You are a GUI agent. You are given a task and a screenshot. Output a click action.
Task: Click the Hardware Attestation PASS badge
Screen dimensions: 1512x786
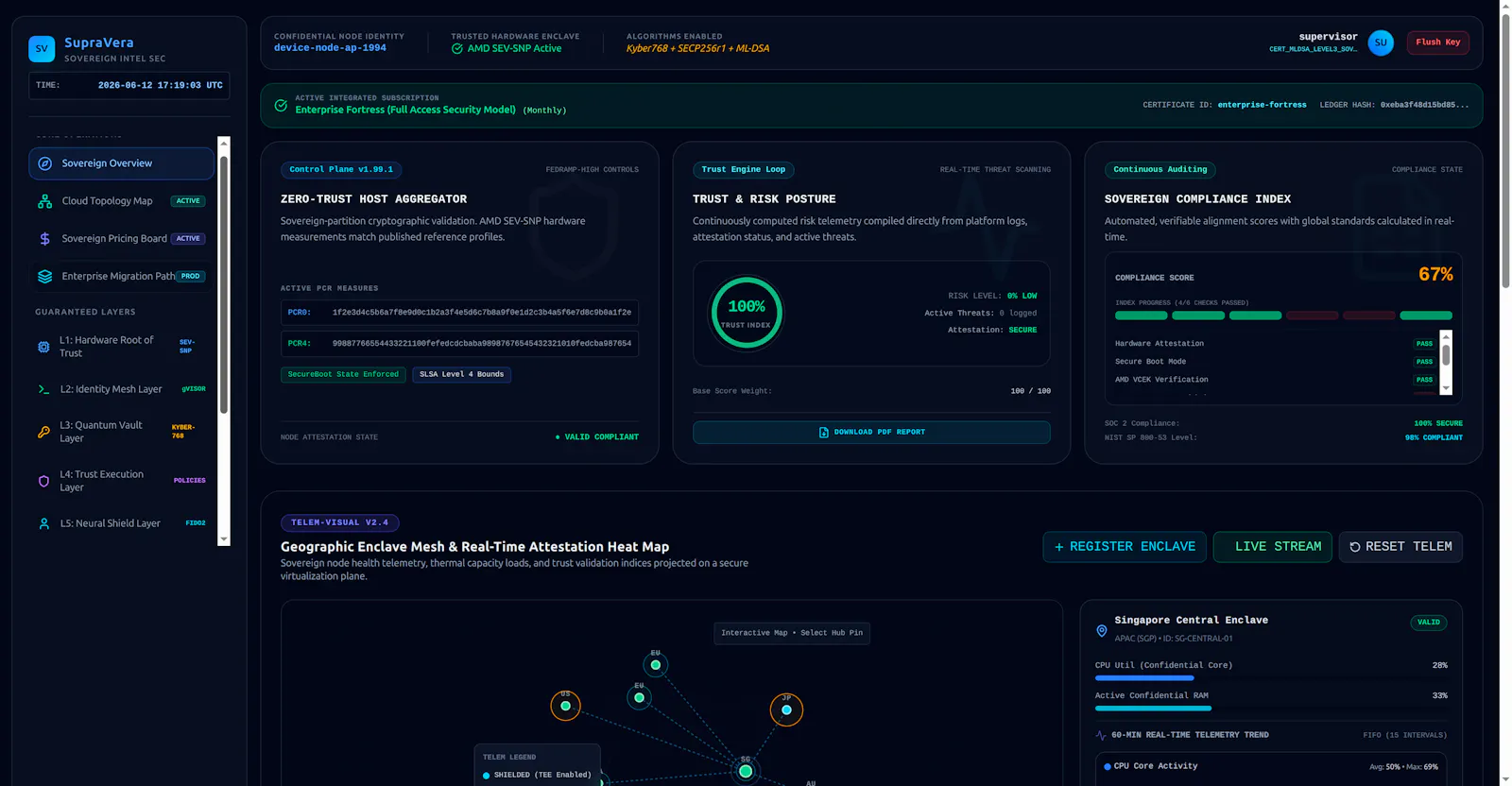1424,344
